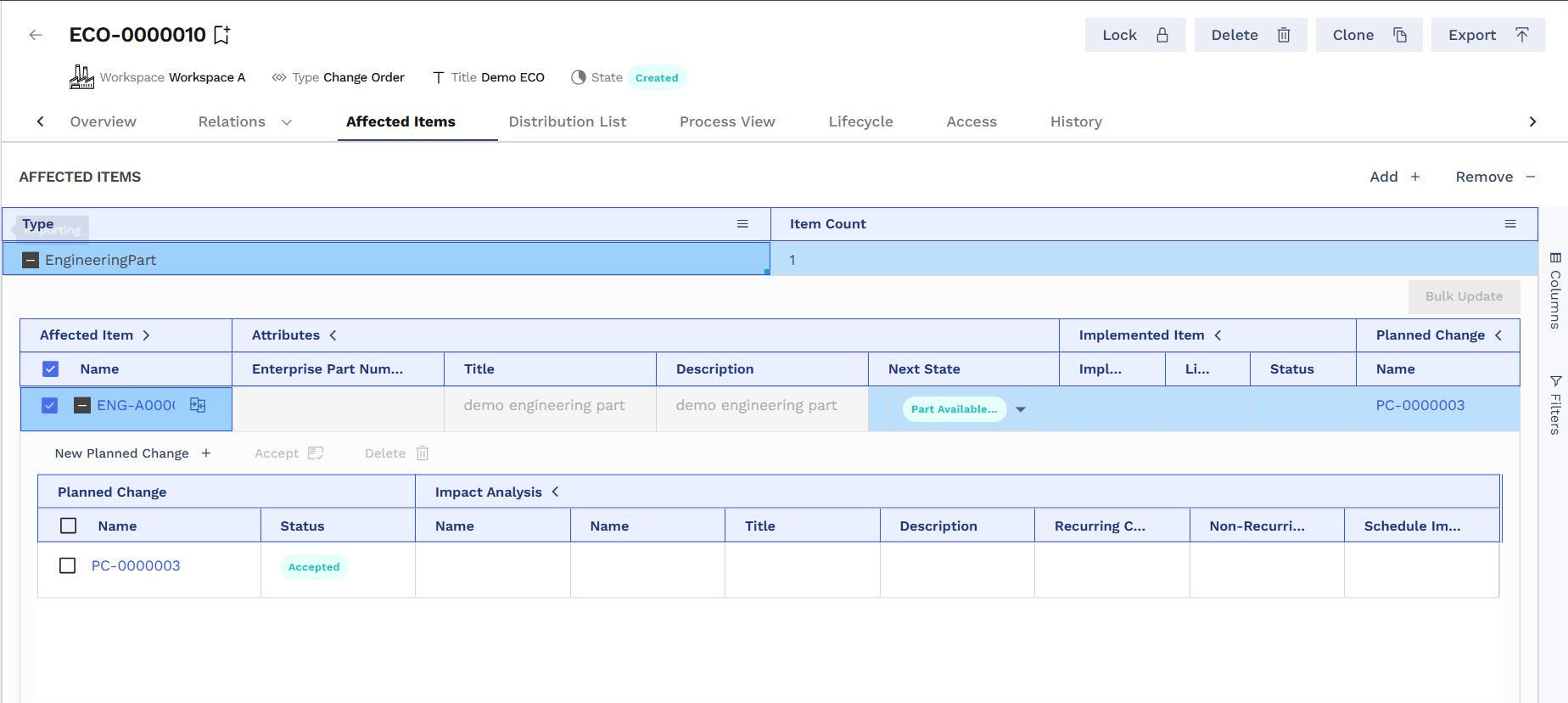Click the Export button

(x=1488, y=35)
